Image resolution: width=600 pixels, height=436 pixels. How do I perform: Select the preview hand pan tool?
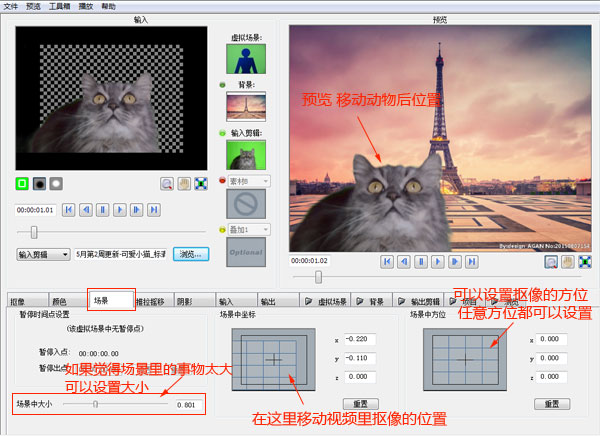point(568,261)
